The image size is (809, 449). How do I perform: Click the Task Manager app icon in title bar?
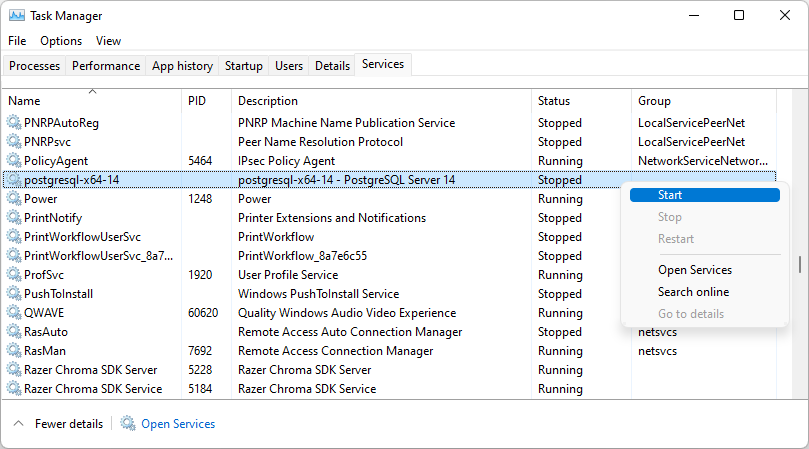(17, 15)
